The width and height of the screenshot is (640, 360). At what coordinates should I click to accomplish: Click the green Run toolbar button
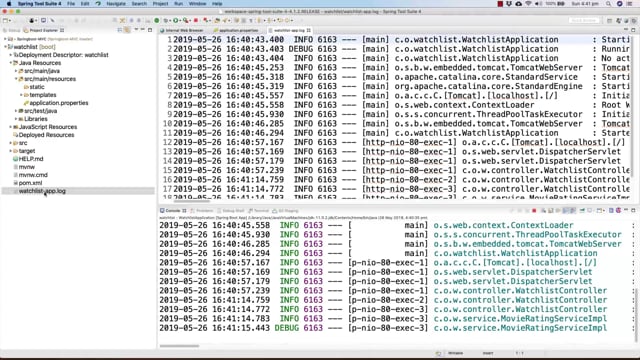click(176, 20)
